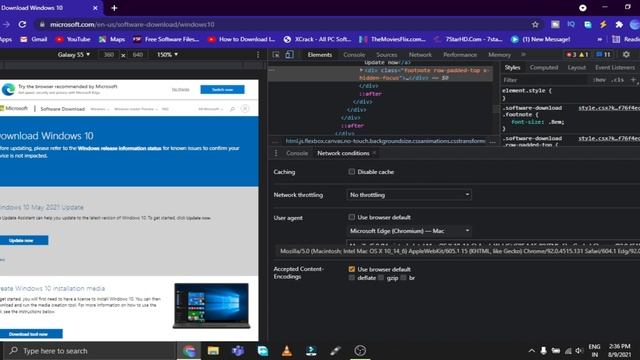Screen dimensions: 640x360
Task: Toggle the br encoding checkbox
Action: (403, 278)
